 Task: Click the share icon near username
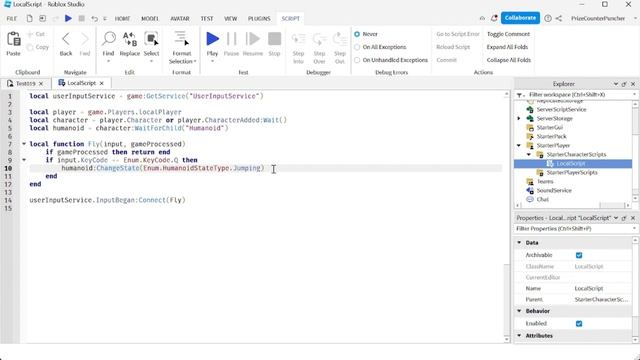coord(559,18)
